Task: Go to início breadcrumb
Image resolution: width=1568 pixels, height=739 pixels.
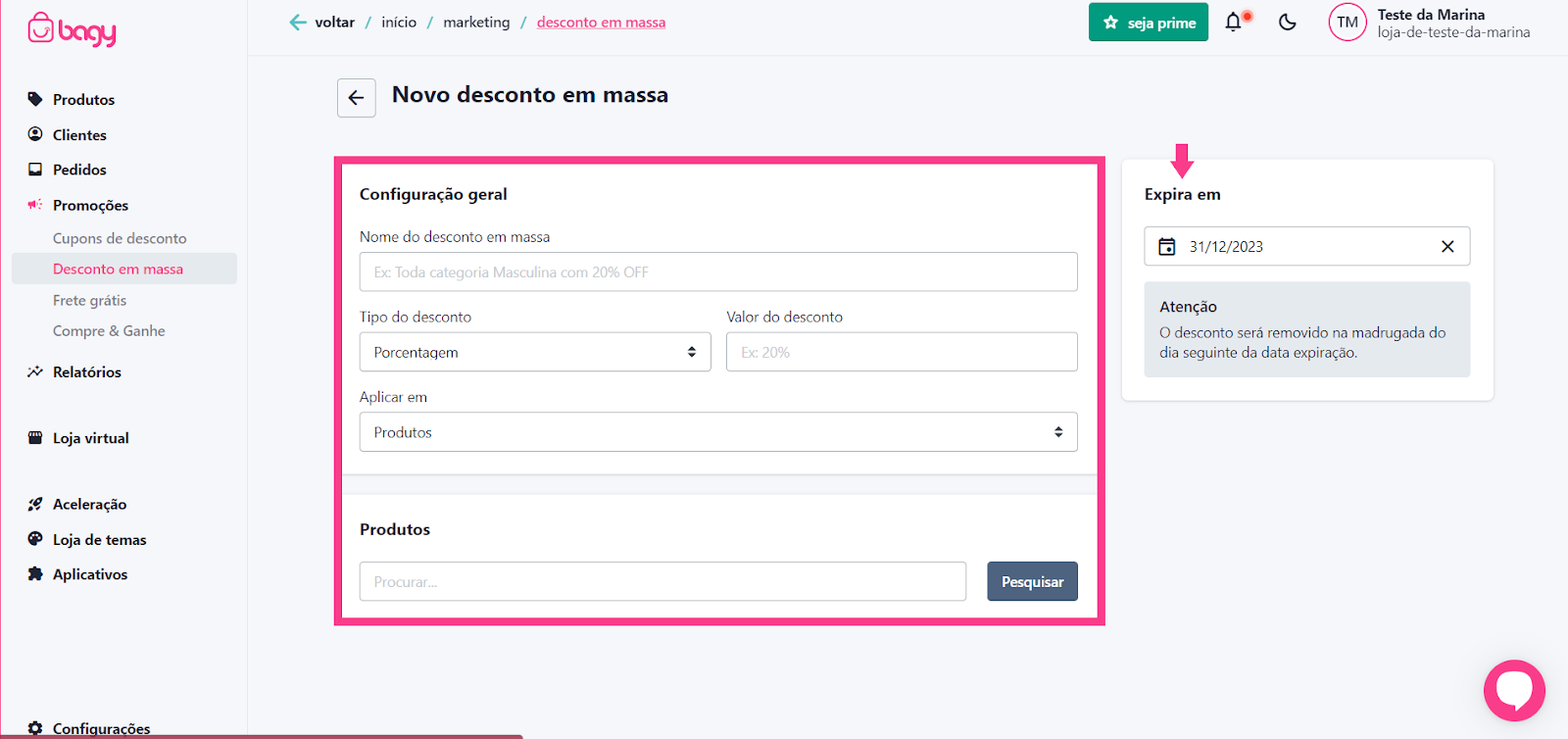Action: click(399, 22)
